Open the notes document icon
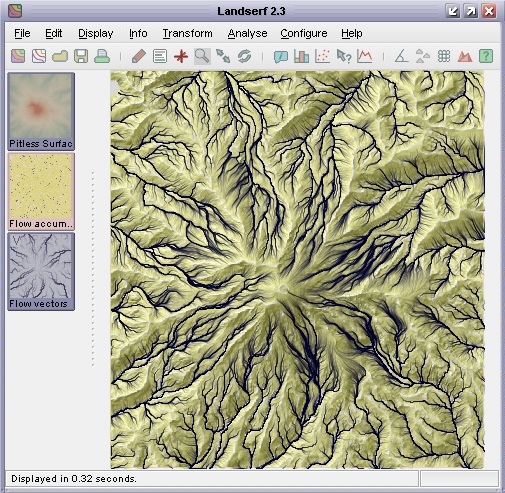Viewport: 505px width, 493px height. (x=160, y=56)
